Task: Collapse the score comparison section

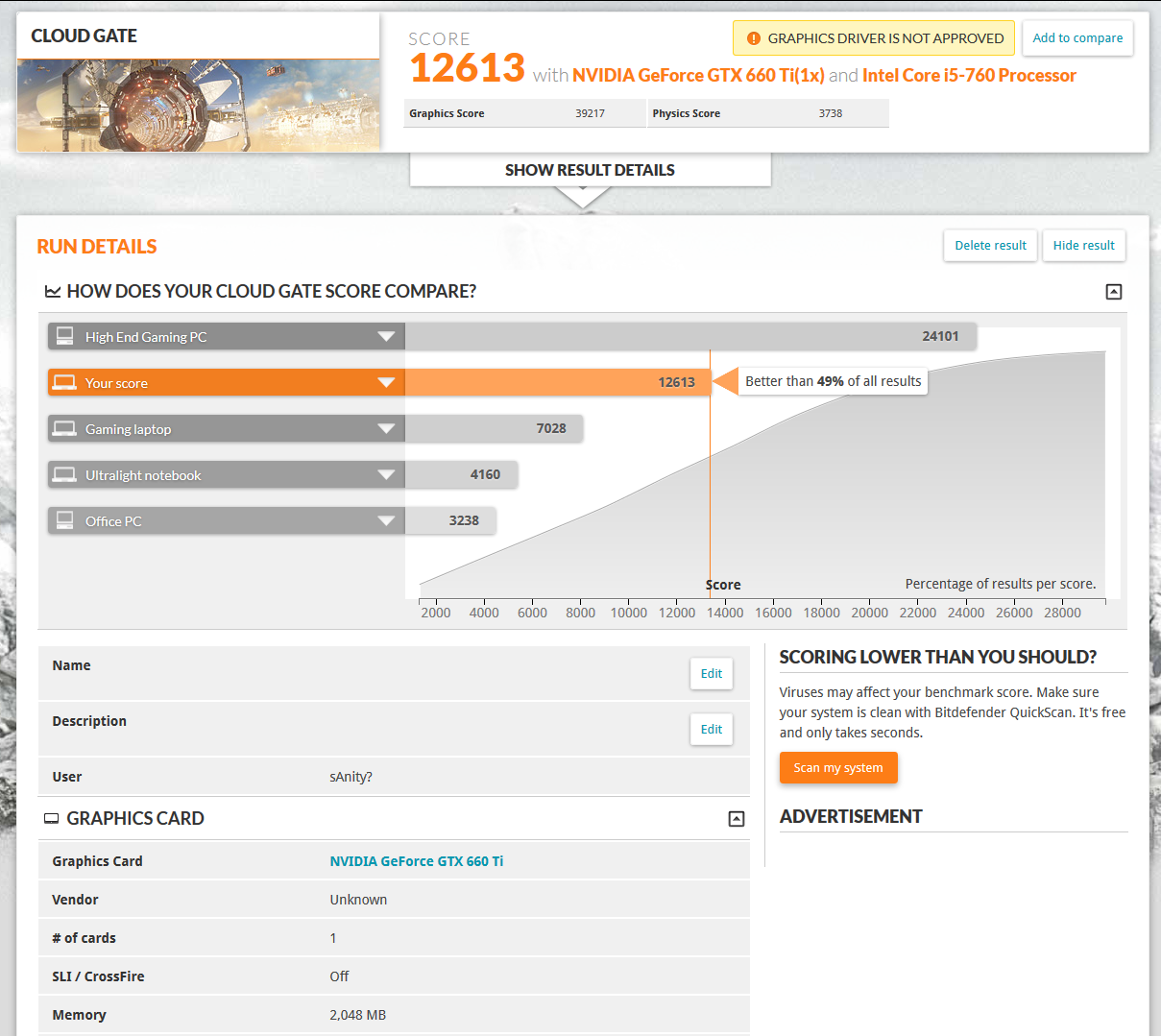Action: [x=1114, y=291]
